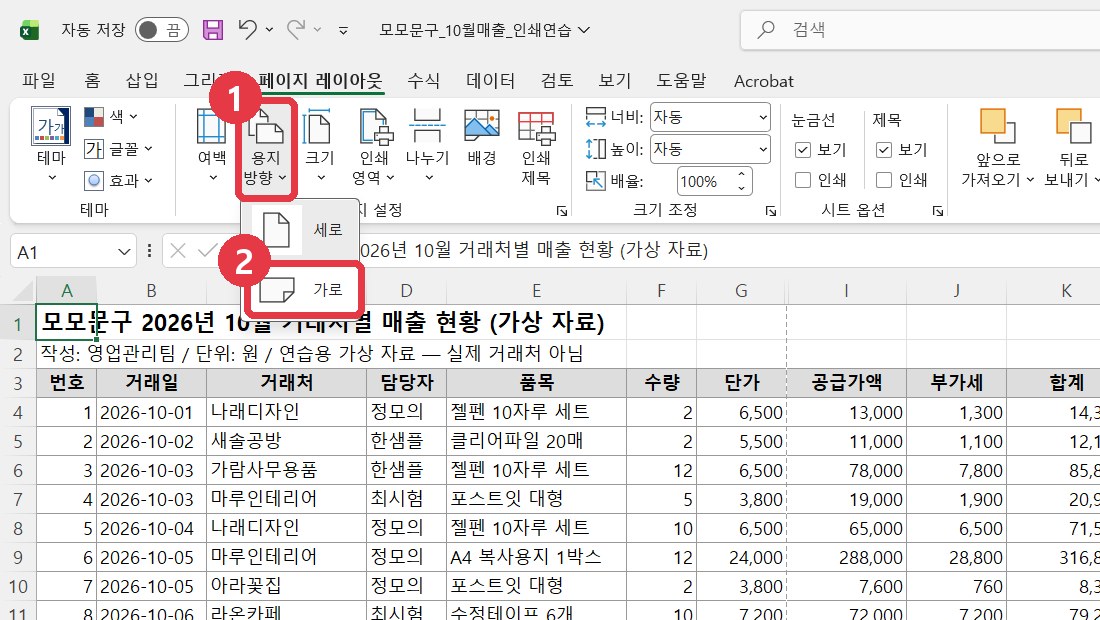Select row 3 header
The width and height of the screenshot is (1100, 620).
click(x=18, y=383)
